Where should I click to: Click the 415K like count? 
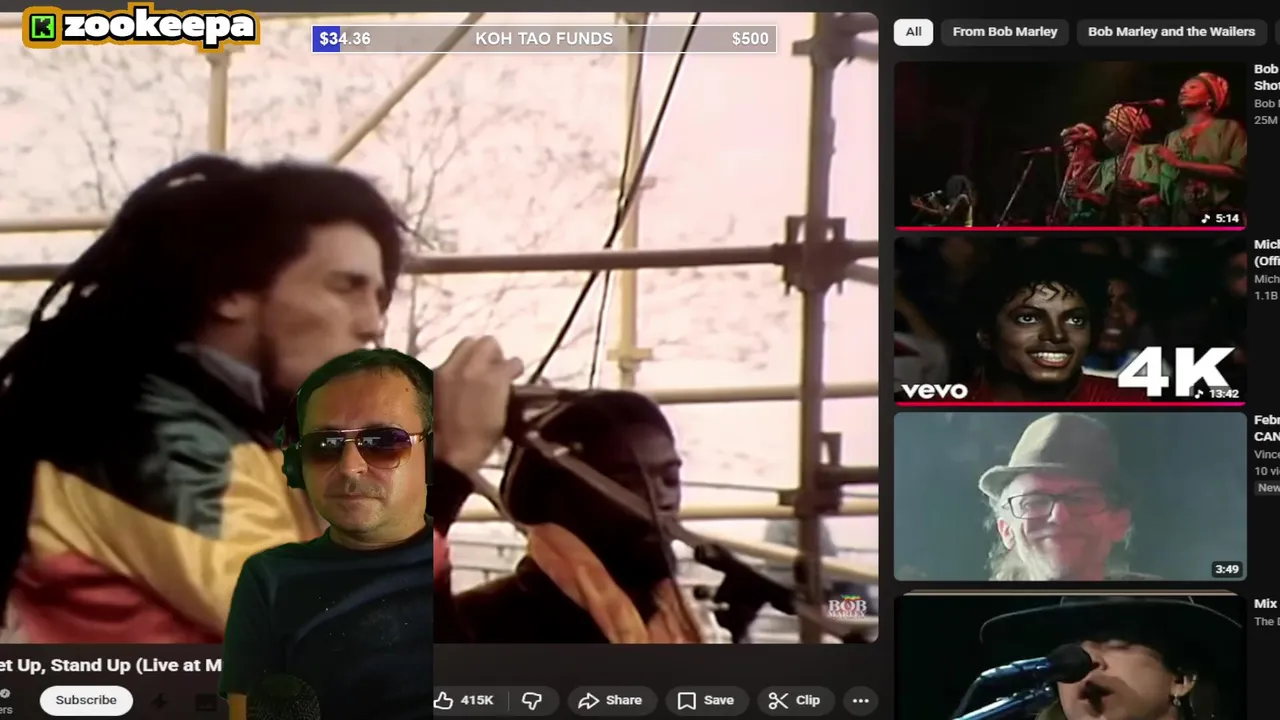point(477,700)
